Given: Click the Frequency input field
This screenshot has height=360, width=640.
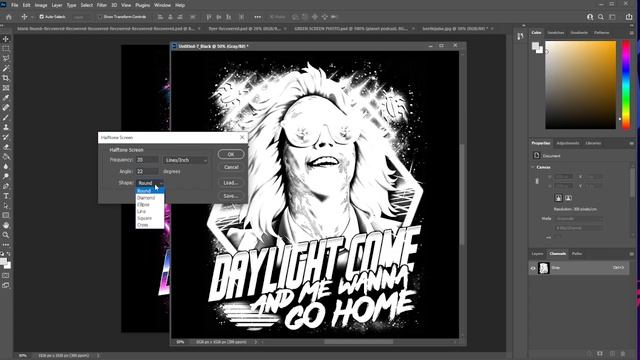Looking at the screenshot, I should coord(147,160).
